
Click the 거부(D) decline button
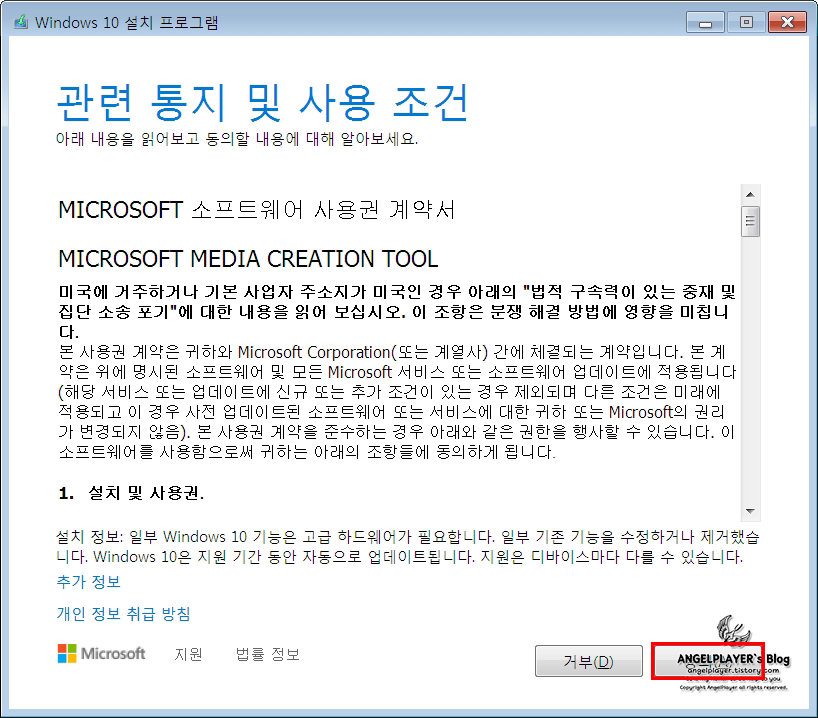click(588, 661)
